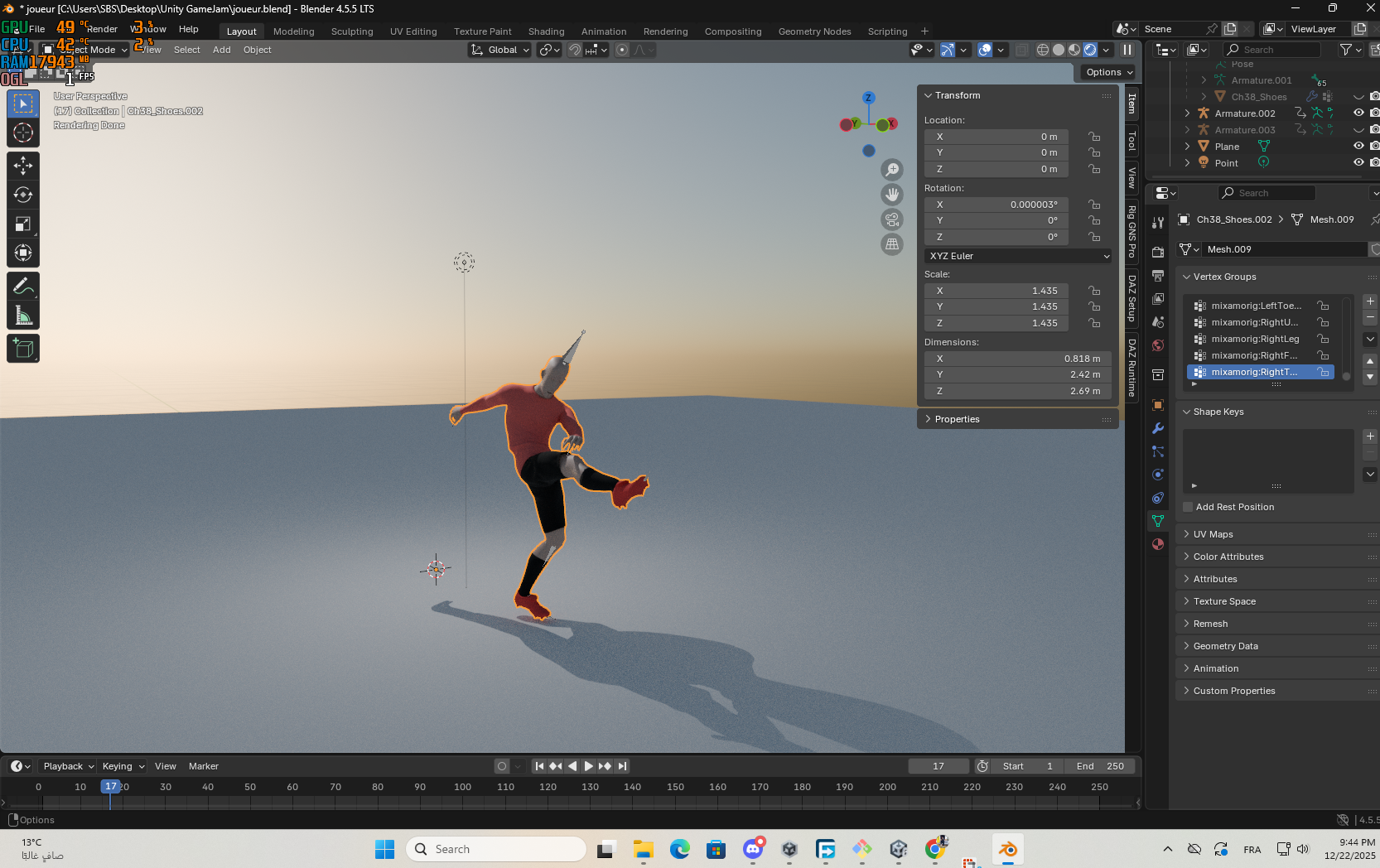Screen dimensions: 1380x868
Task: Switch to the UV Editing workspace tab
Action: tap(413, 31)
